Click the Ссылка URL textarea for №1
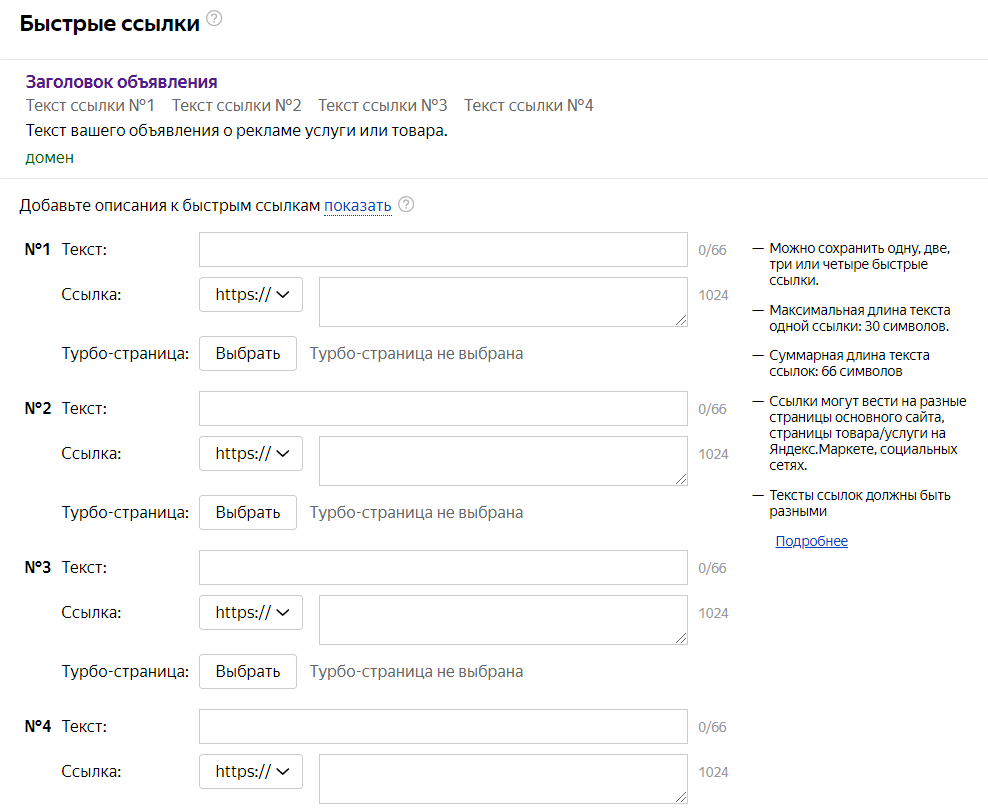Viewport: 988px width, 808px height. click(502, 301)
